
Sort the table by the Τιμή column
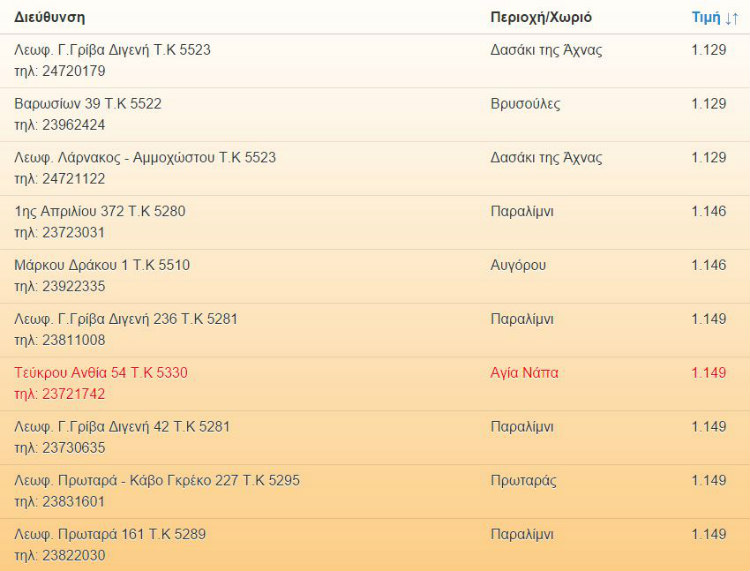[706, 18]
